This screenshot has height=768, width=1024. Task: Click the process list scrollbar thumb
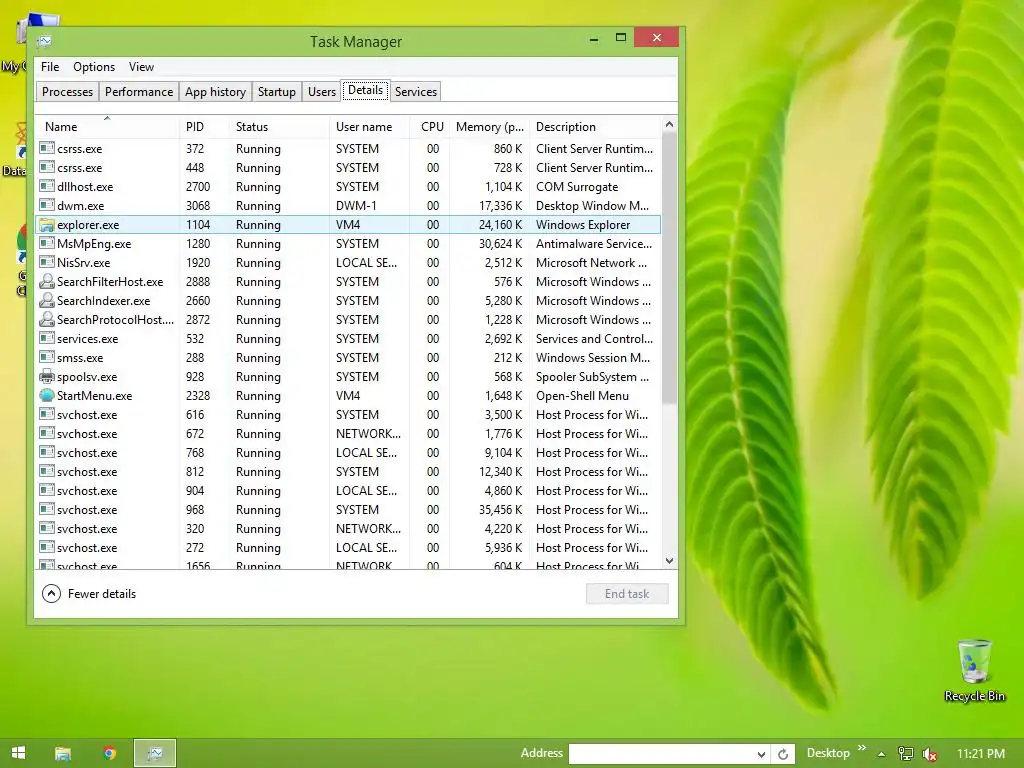pos(669,268)
